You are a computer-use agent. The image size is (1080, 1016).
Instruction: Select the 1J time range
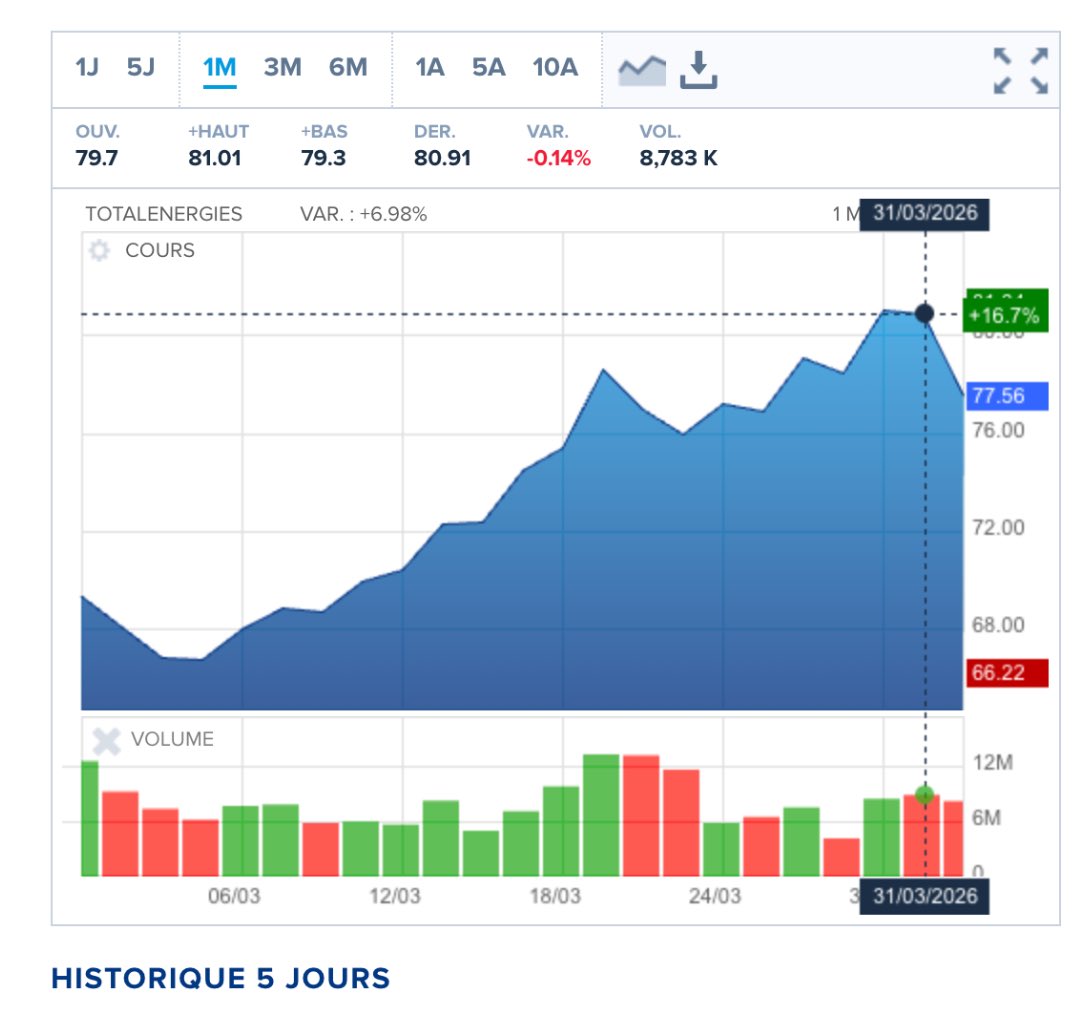click(x=87, y=68)
